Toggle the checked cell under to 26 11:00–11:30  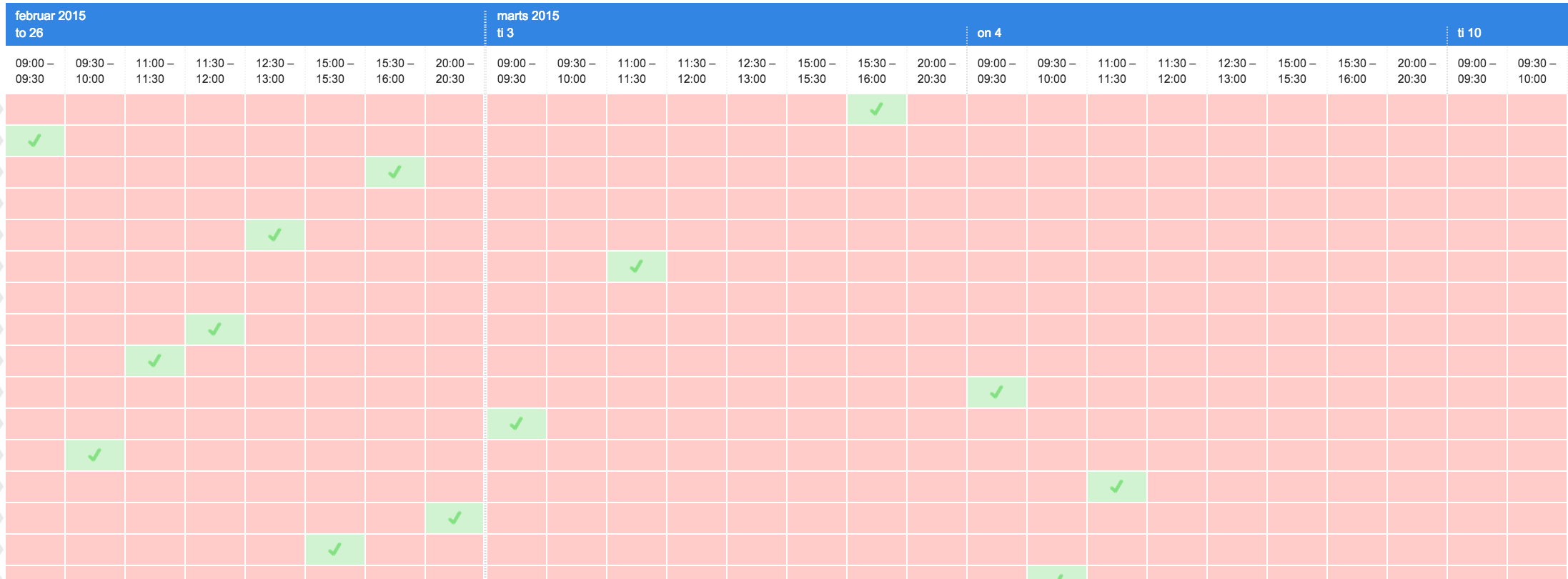(154, 361)
